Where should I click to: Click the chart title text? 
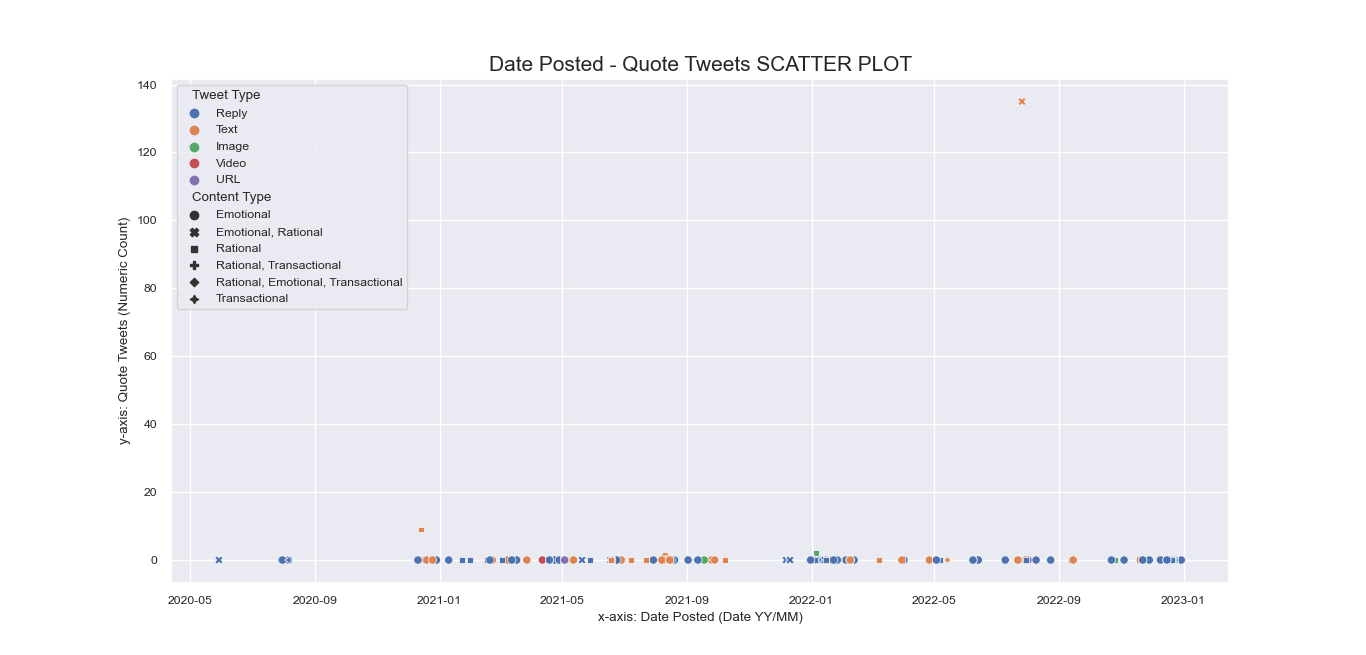click(700, 64)
